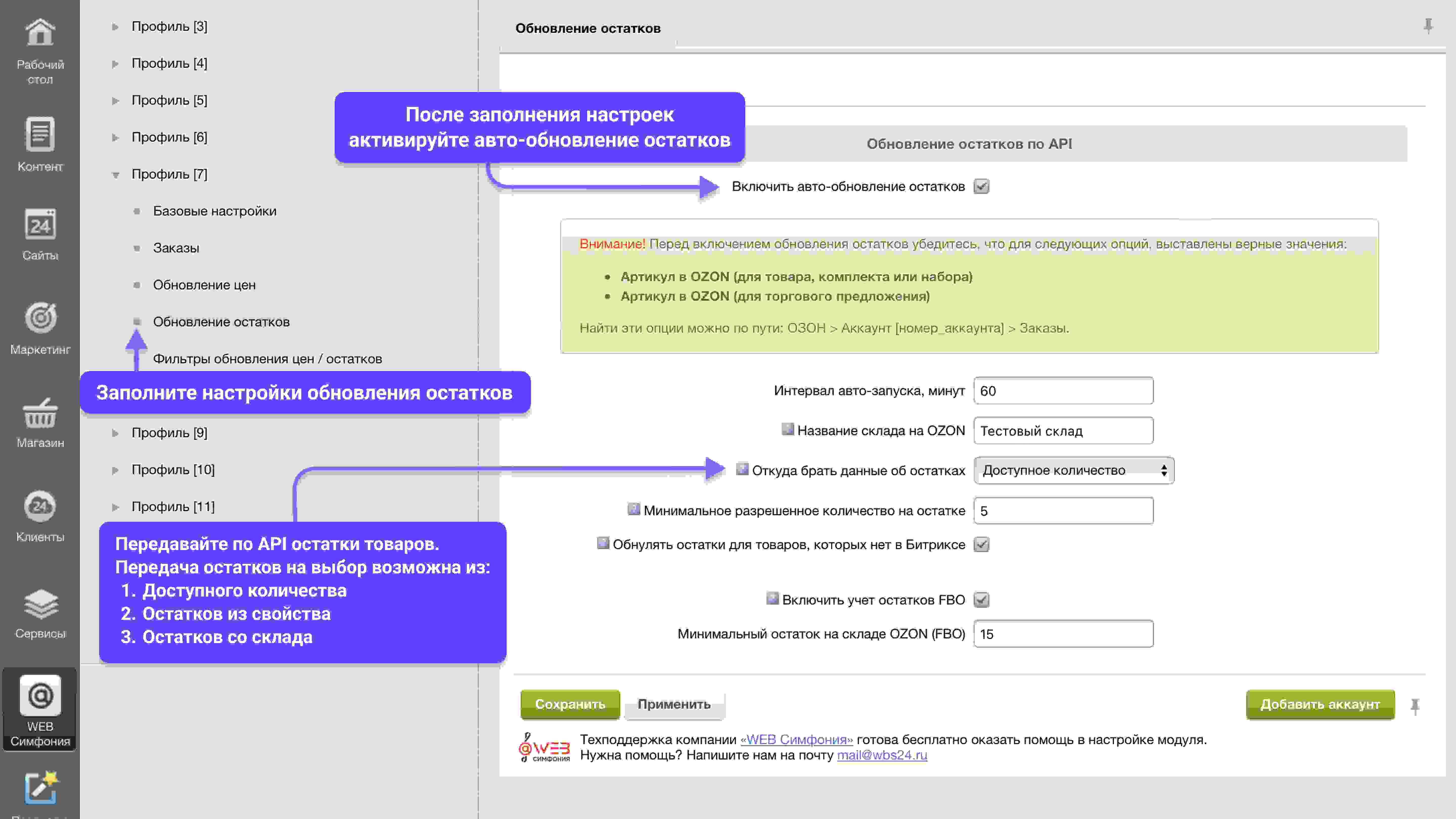Click hint icon beside Откуда брать данные об остатках
Viewport: 1456px width, 819px height.
tap(742, 469)
